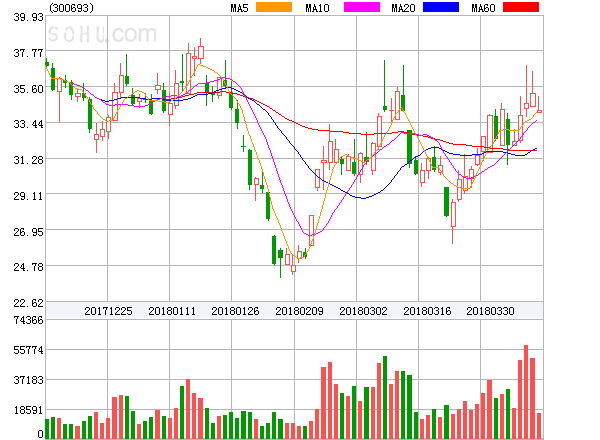Click the tallest red volume bar
Viewport: 600px width, 440px height.
(x=526, y=392)
